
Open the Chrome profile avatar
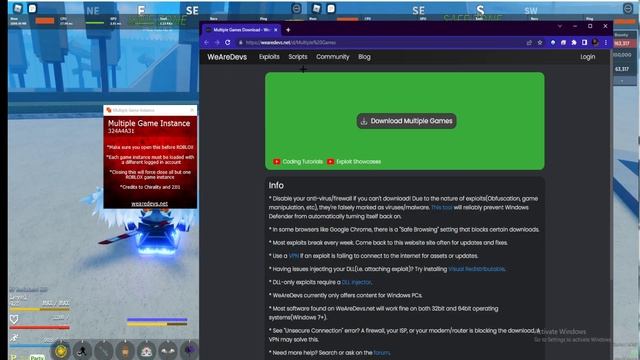coord(595,42)
